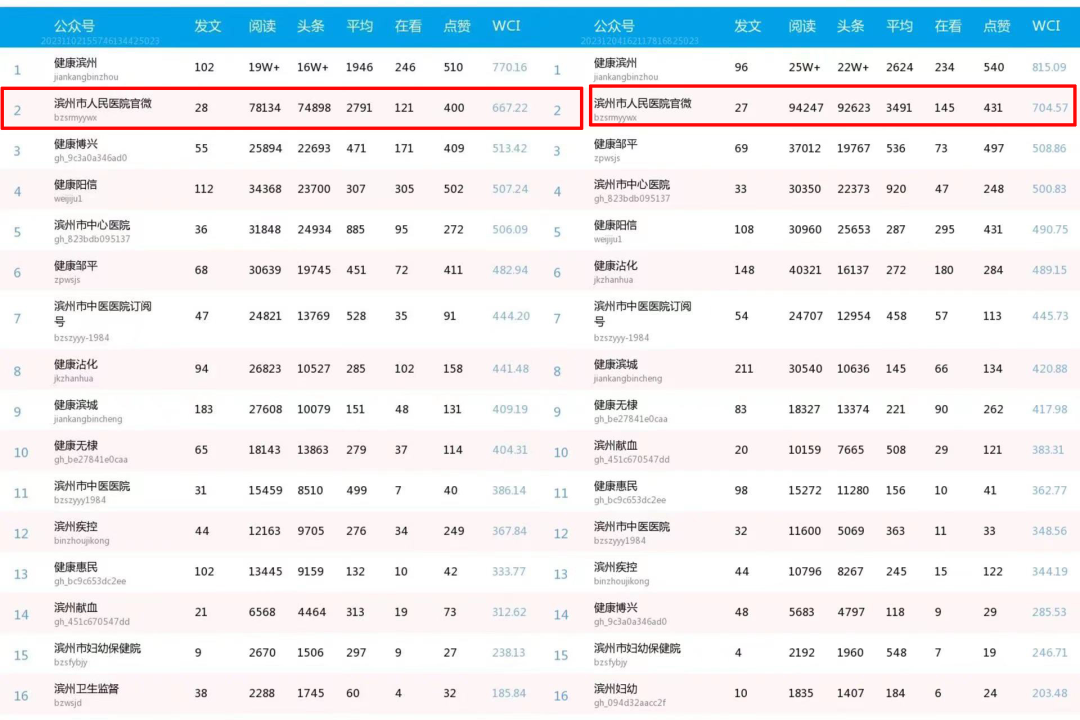The height and width of the screenshot is (720, 1080).
Task: Select the 头条 value 92623
Action: [x=851, y=108]
